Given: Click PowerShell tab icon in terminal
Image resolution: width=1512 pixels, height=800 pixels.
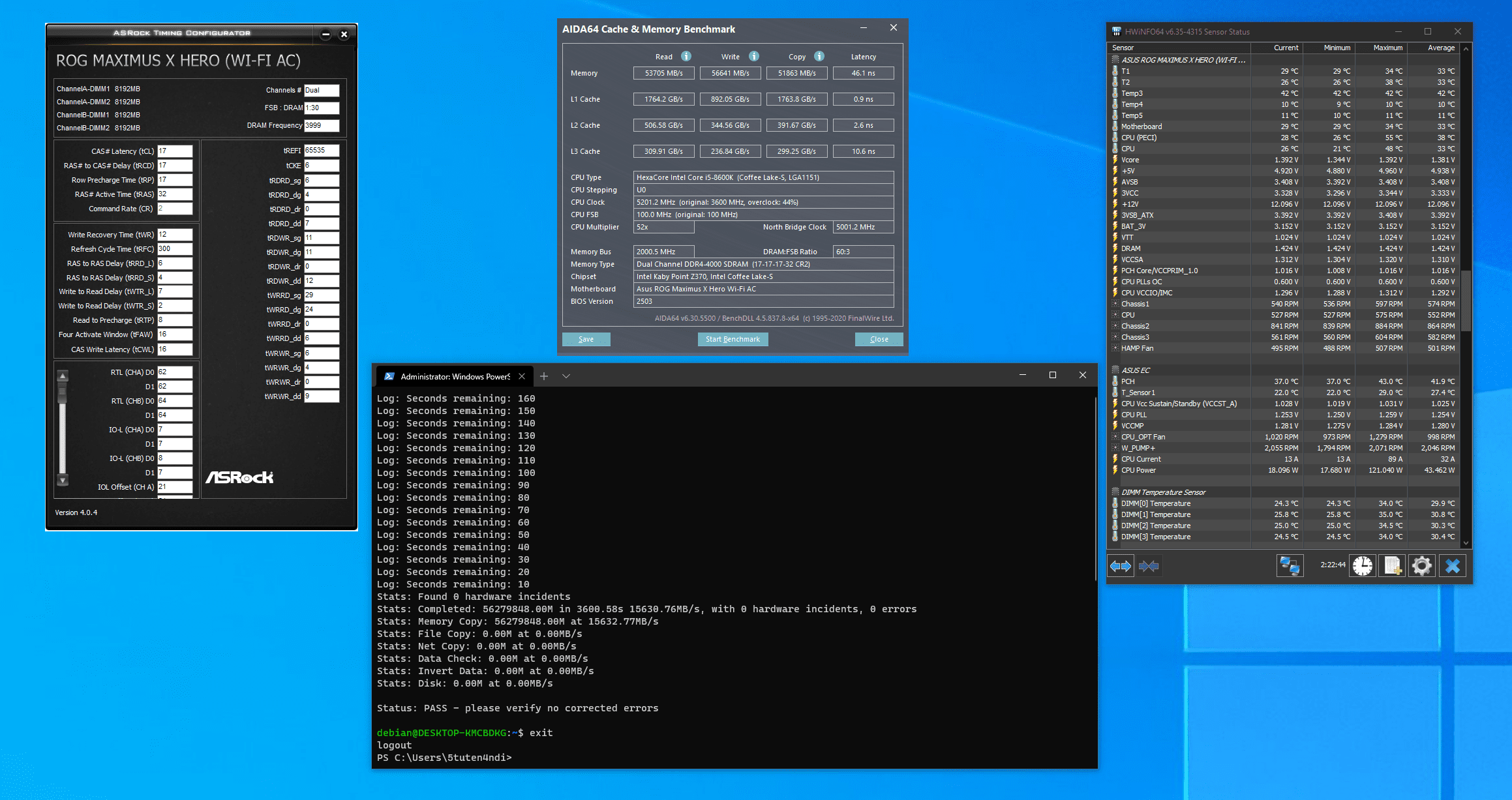Looking at the screenshot, I should tap(389, 376).
